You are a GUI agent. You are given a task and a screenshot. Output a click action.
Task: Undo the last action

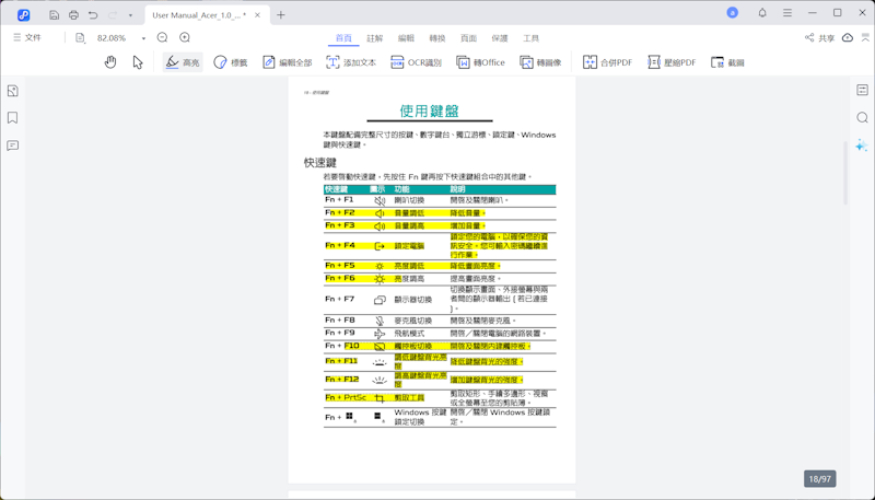click(93, 15)
